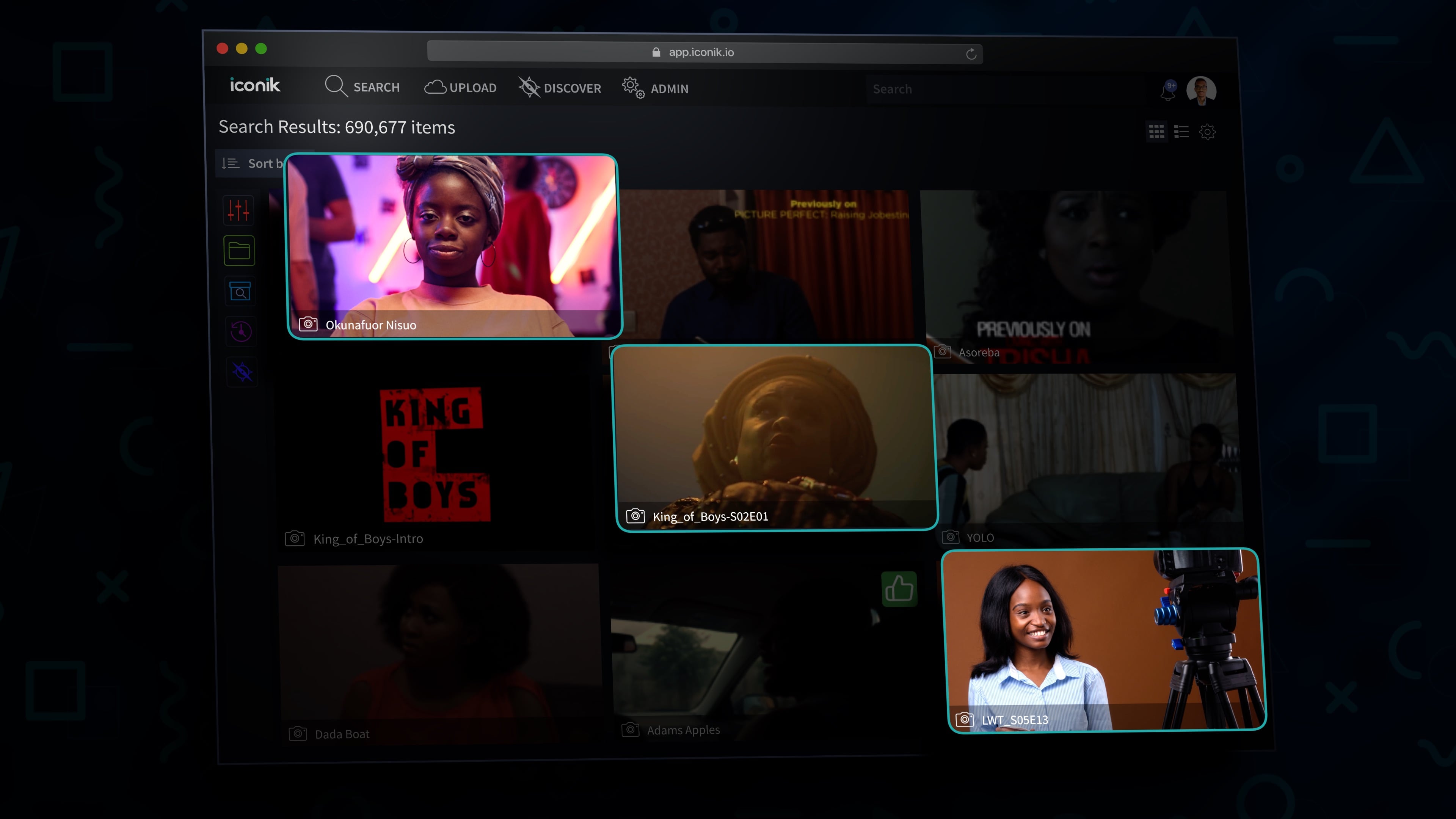Open user profile avatar menu

pyautogui.click(x=1201, y=91)
